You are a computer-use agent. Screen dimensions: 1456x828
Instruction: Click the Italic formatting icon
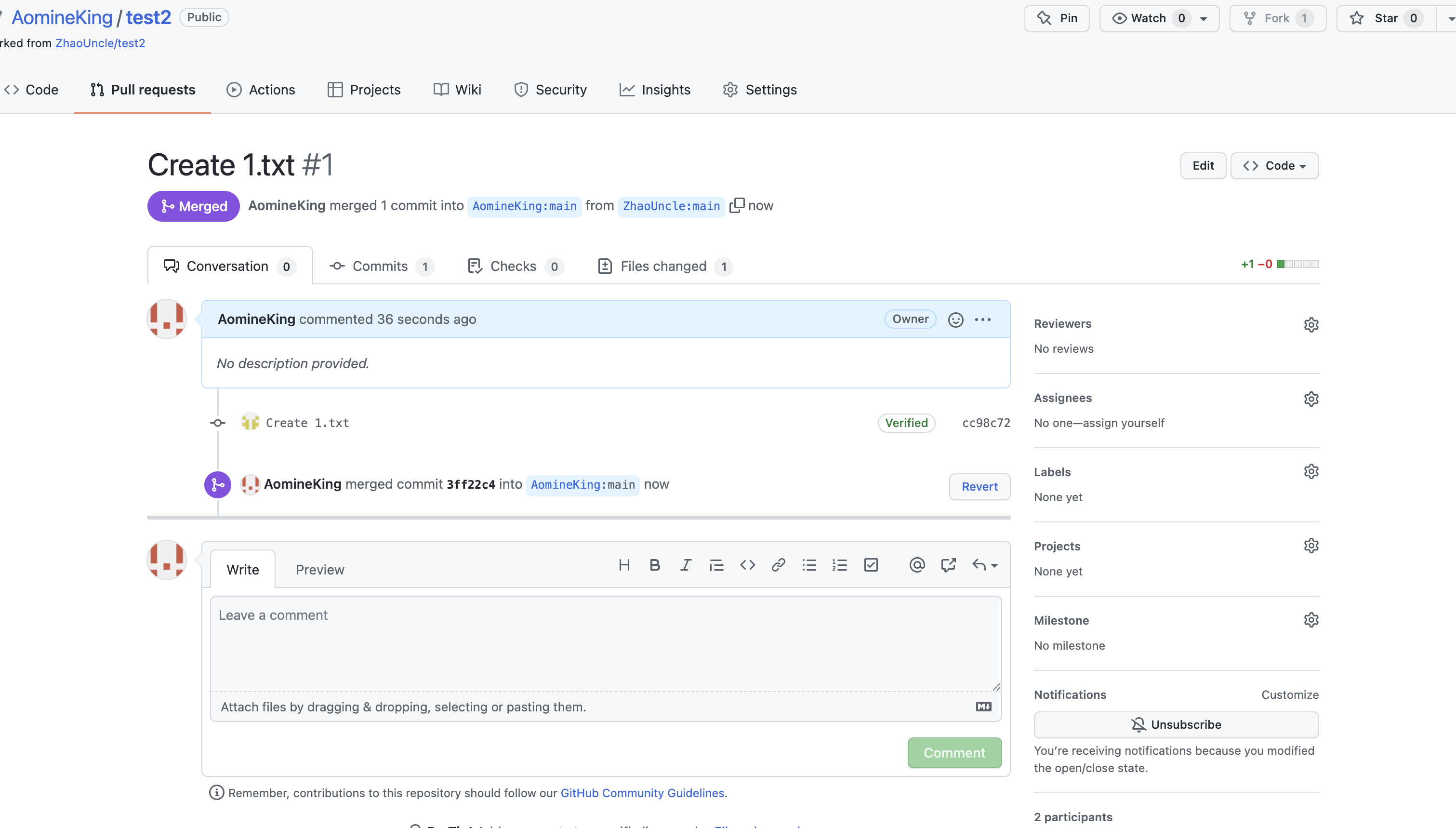point(686,565)
